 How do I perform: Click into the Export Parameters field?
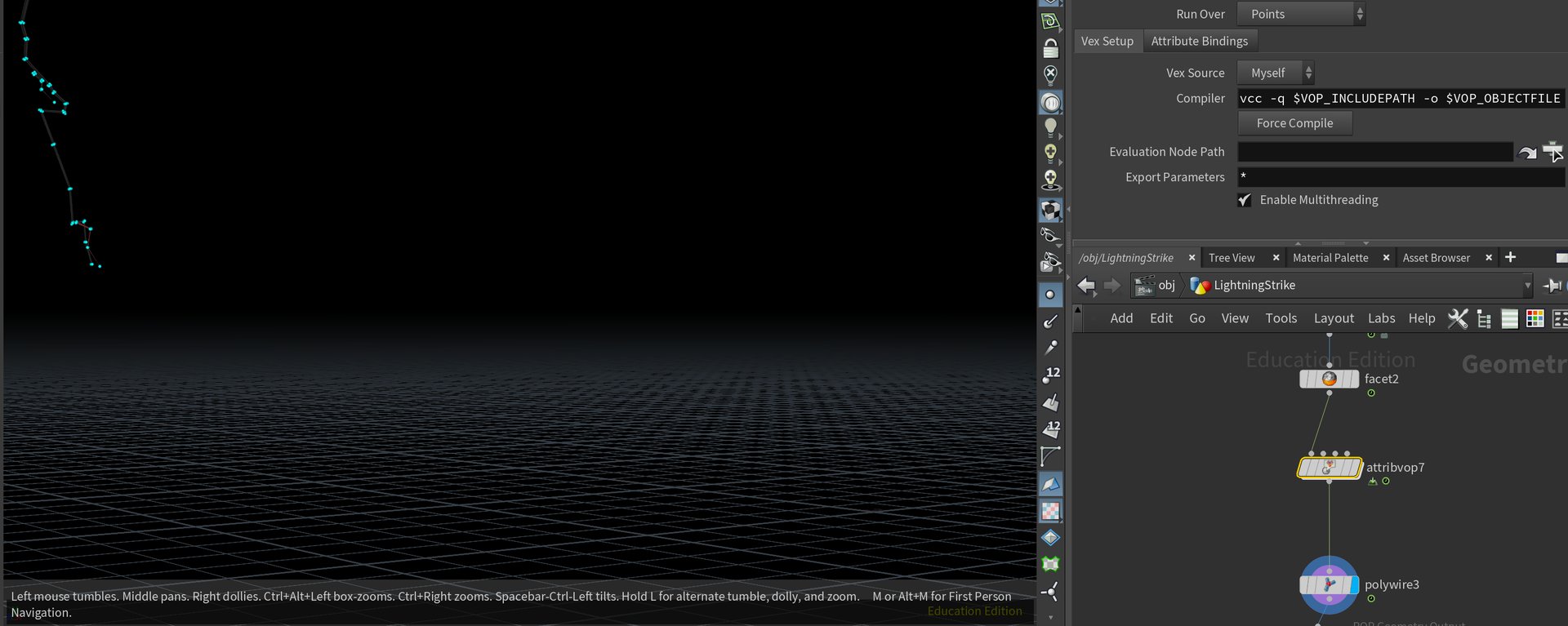[x=1401, y=177]
